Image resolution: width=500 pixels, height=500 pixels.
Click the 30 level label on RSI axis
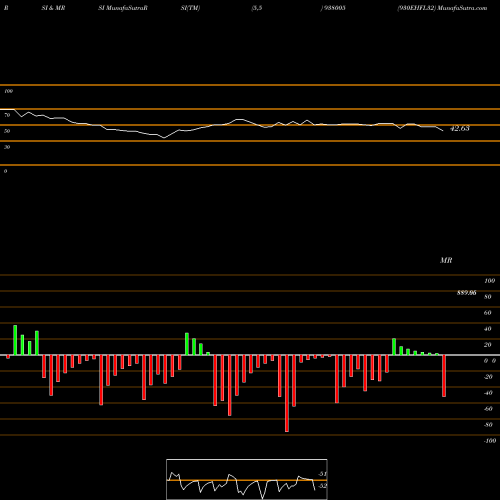pyautogui.click(x=7, y=147)
